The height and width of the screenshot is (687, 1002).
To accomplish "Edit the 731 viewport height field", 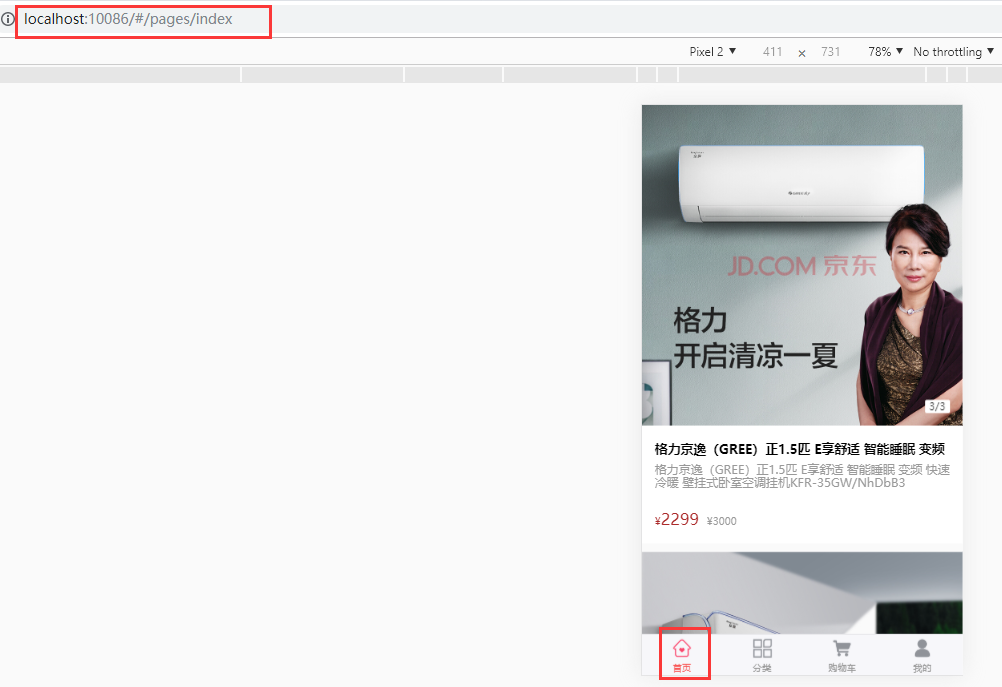I will coord(830,52).
